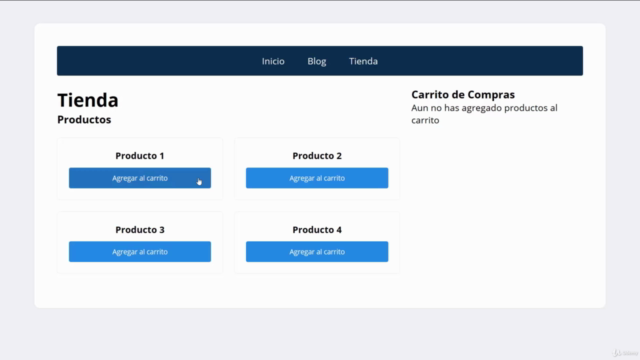Click the Producto 2 title
Image resolution: width=640 pixels, height=360 pixels.
point(317,156)
